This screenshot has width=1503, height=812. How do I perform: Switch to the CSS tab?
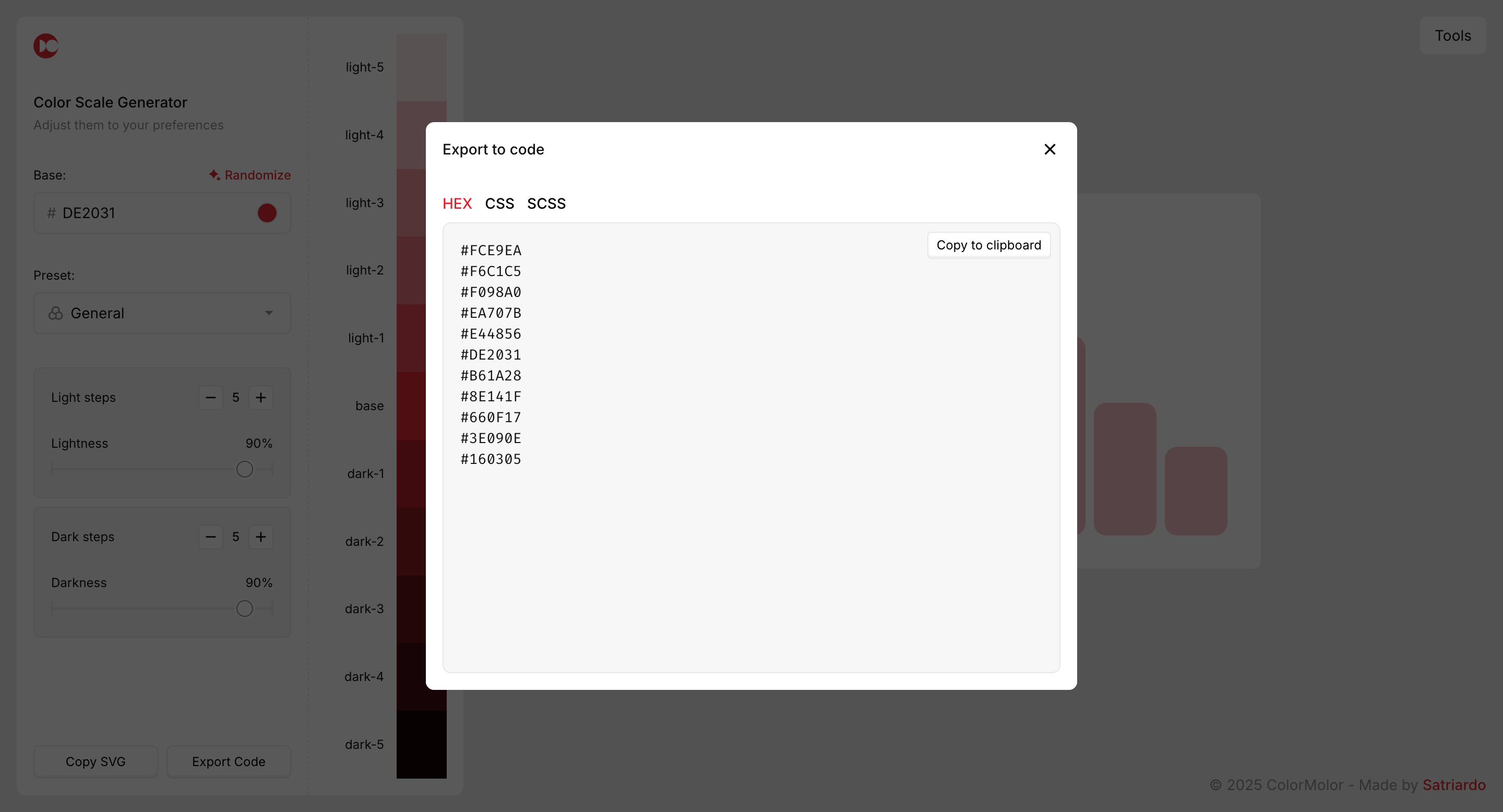[x=499, y=204]
